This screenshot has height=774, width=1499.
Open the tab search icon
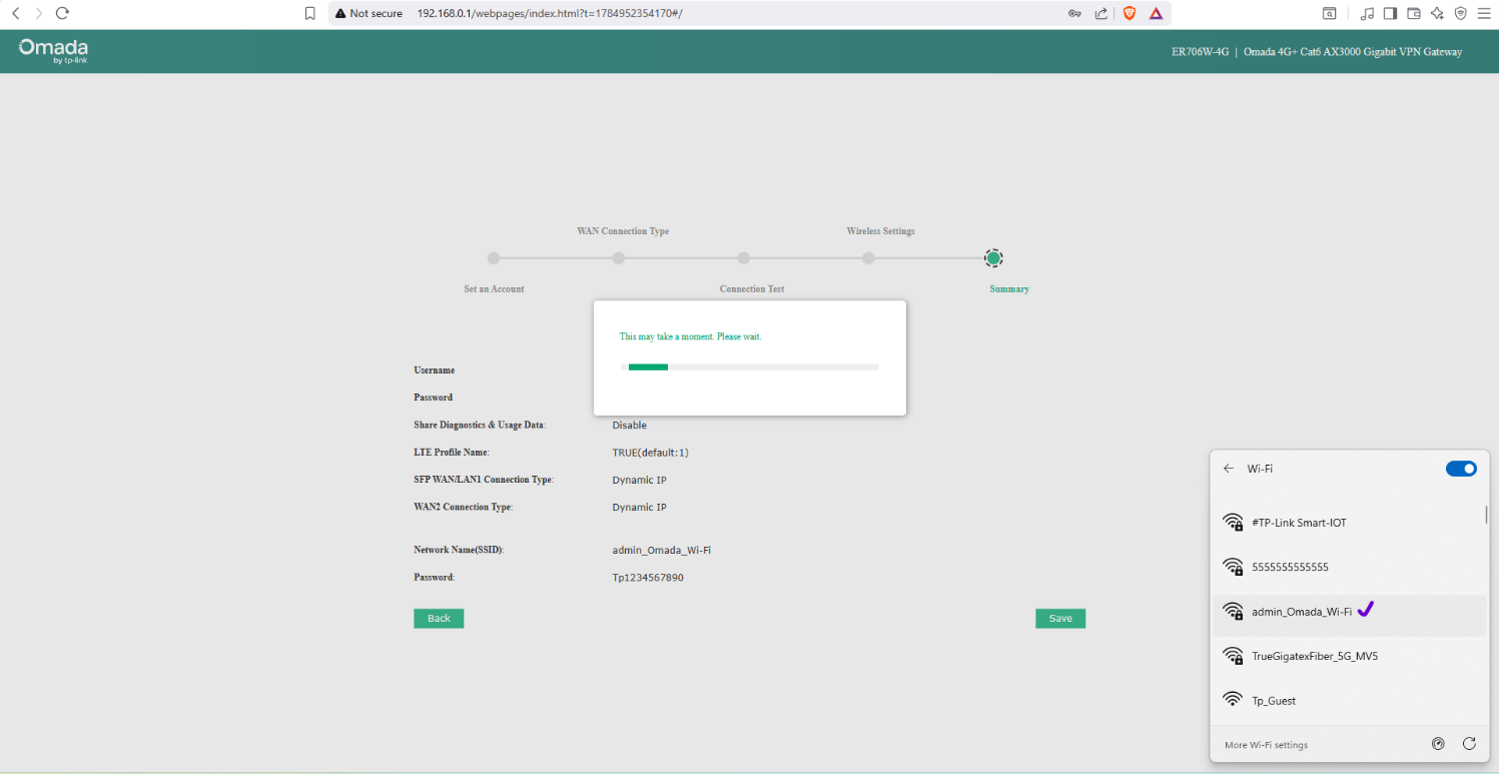pos(1330,13)
